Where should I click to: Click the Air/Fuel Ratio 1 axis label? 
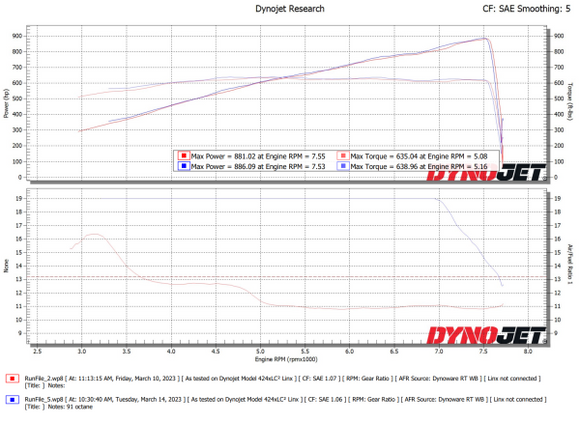click(570, 264)
